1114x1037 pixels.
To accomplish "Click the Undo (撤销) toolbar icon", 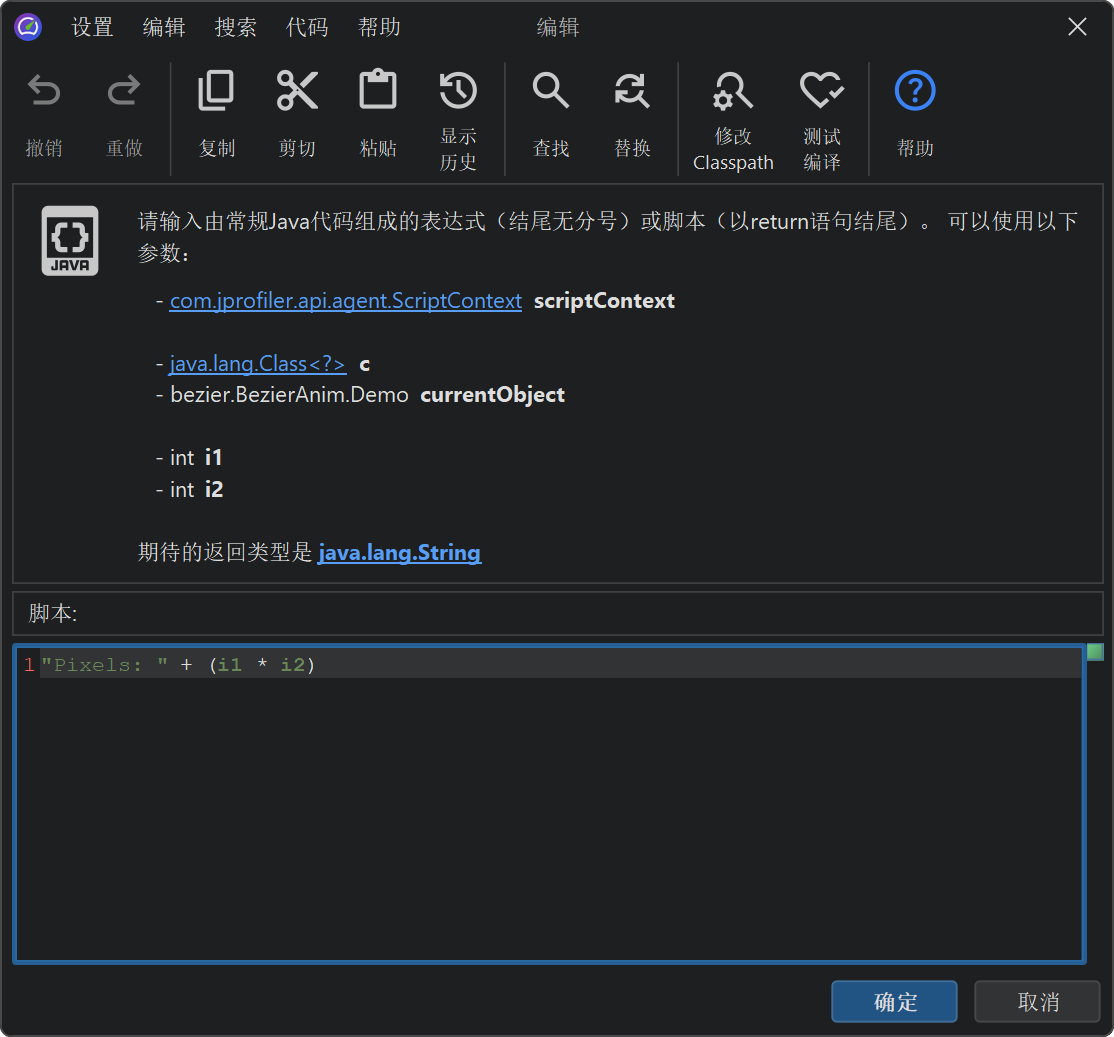I will click(44, 93).
